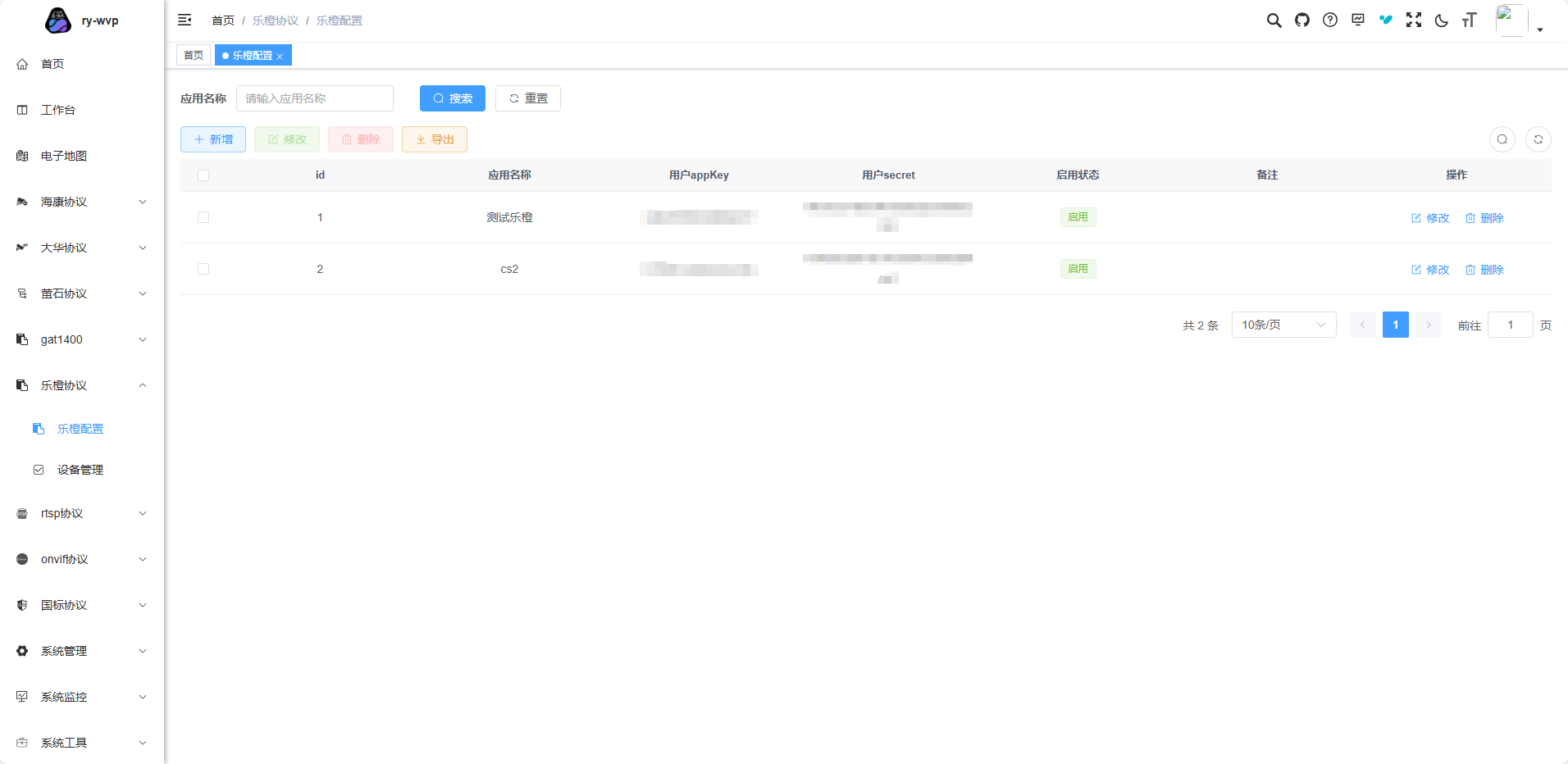Image resolution: width=1568 pixels, height=764 pixels.
Task: Open the font size setting icon
Action: click(x=1469, y=20)
